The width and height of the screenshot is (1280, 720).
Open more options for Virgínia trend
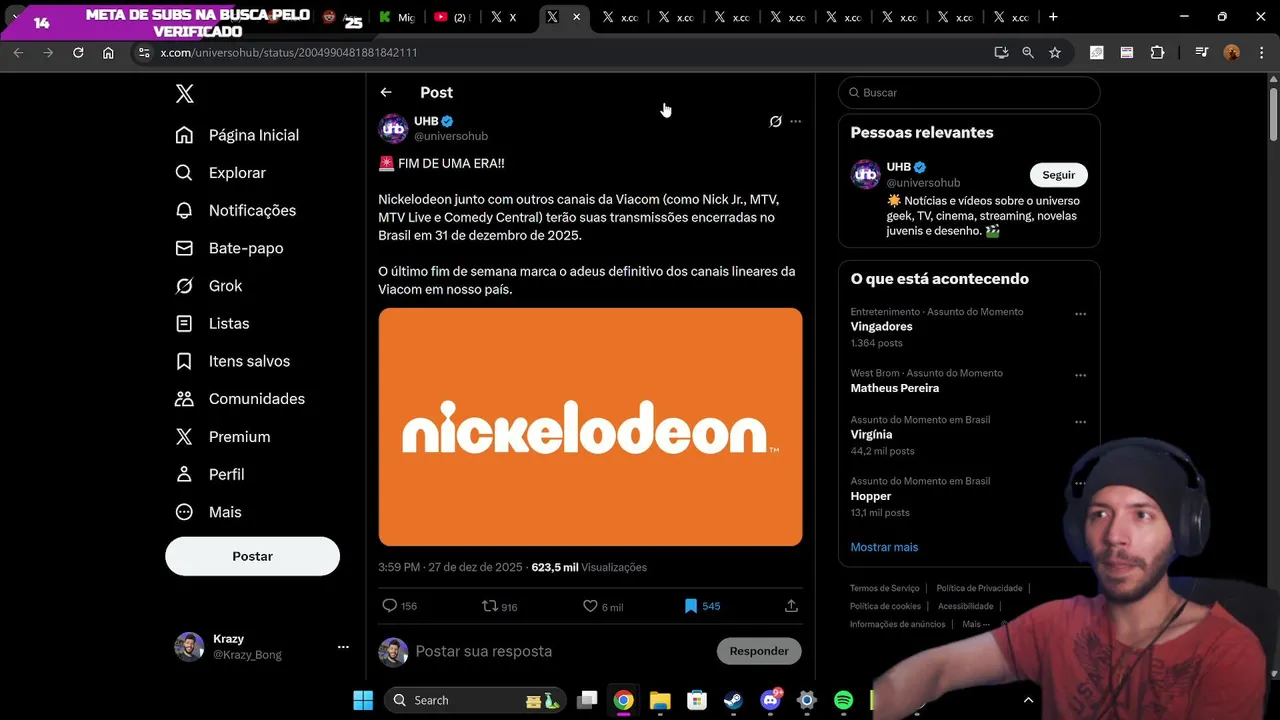[1080, 422]
